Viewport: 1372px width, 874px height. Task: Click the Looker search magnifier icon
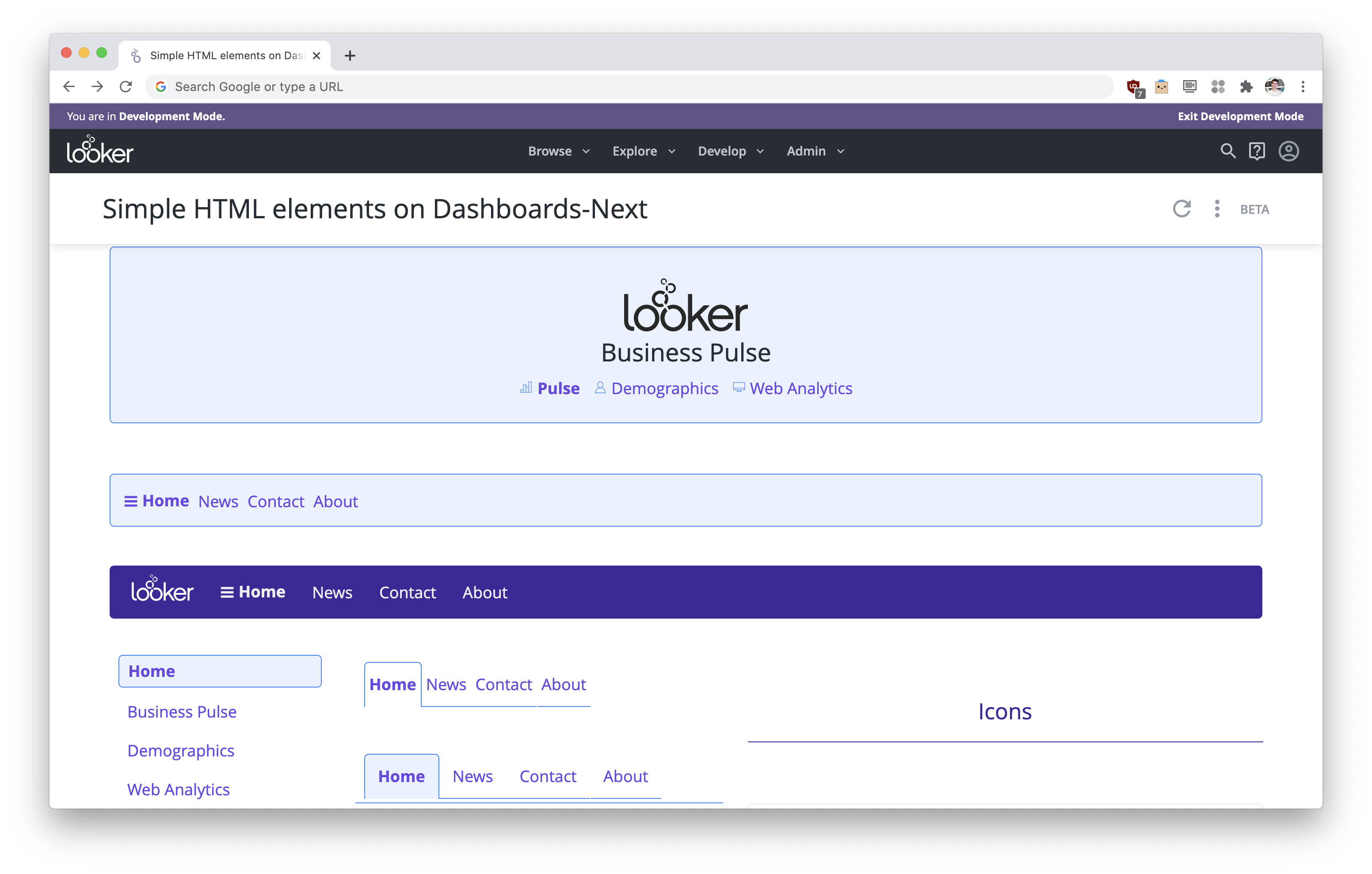(x=1228, y=151)
